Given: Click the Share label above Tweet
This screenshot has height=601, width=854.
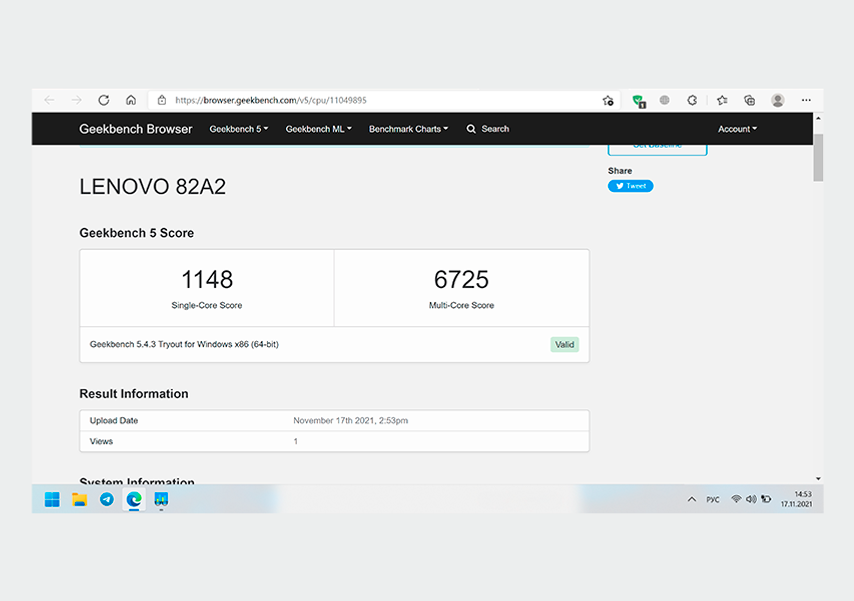Looking at the screenshot, I should tap(620, 171).
